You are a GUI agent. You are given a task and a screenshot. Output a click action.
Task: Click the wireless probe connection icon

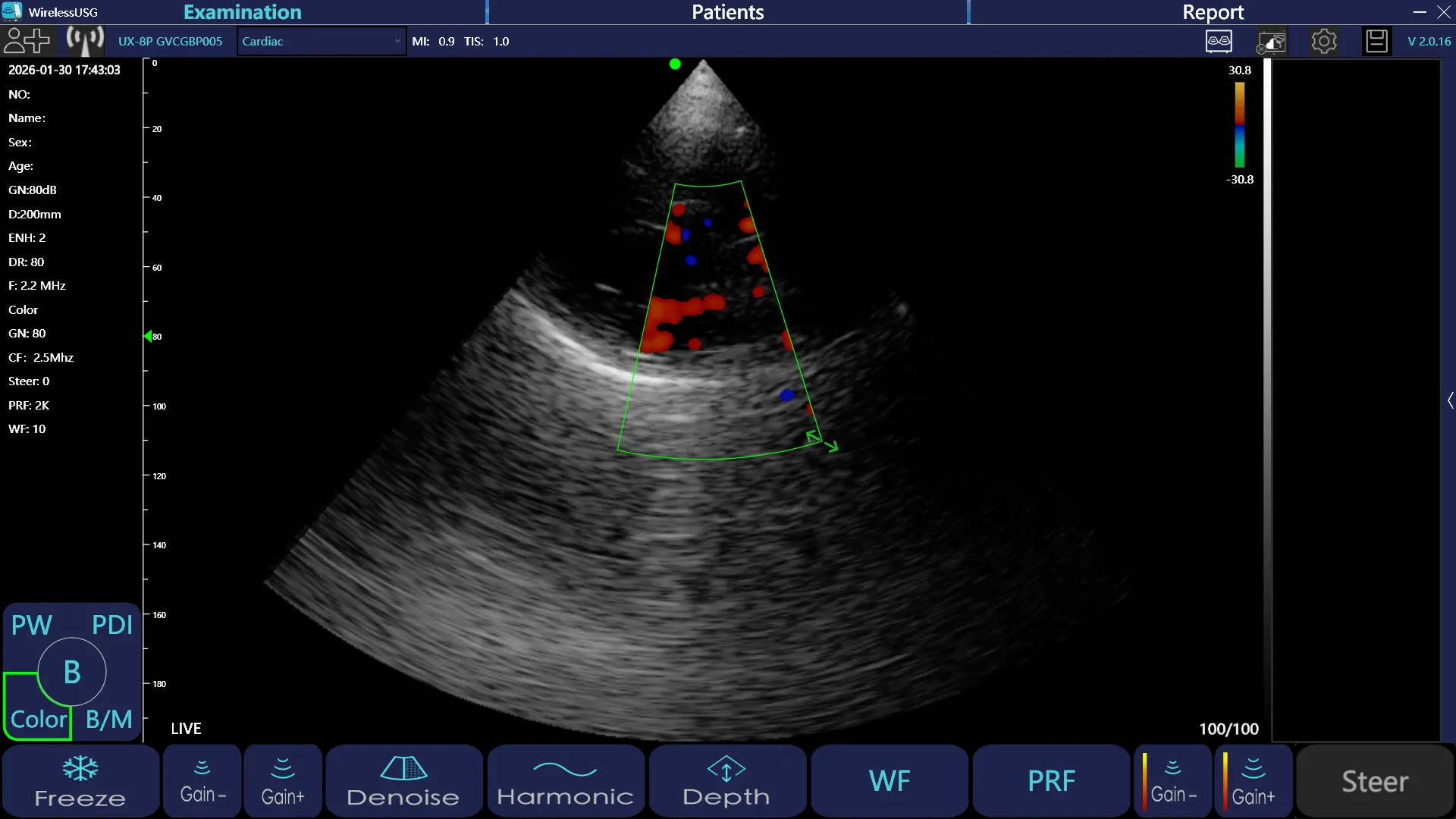(84, 41)
